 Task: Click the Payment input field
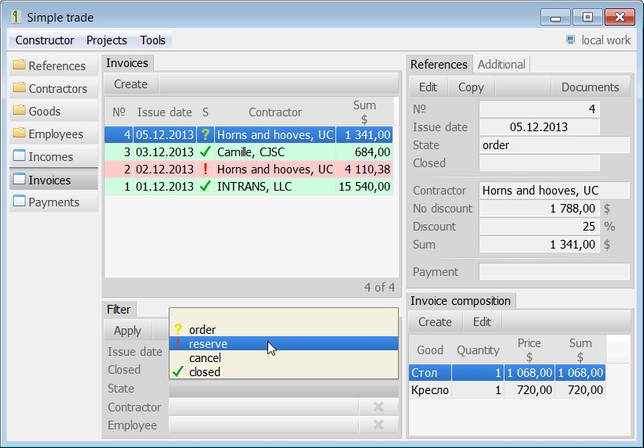coord(554,272)
